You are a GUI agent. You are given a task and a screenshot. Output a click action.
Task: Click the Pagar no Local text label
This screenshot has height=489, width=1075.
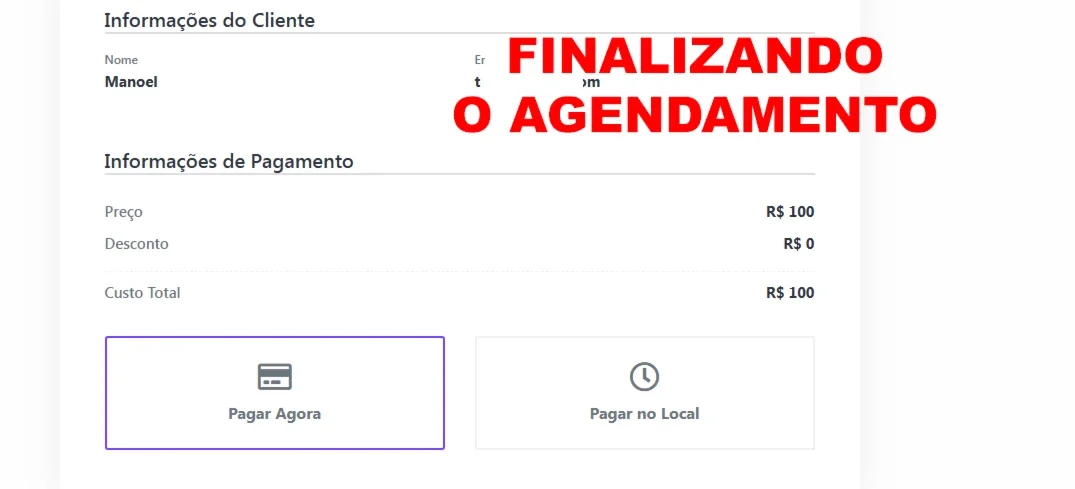tap(644, 414)
